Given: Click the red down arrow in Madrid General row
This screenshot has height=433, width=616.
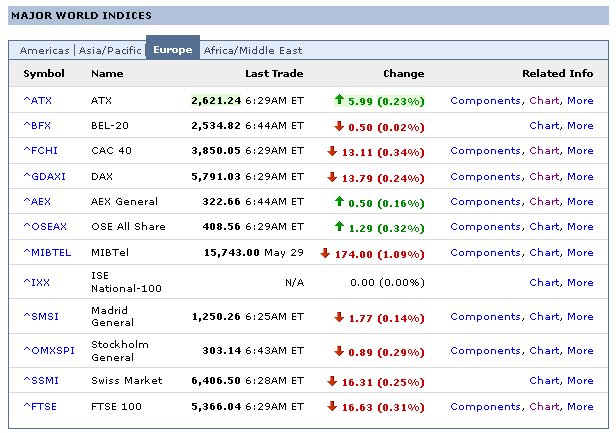Looking at the screenshot, I should click(339, 317).
